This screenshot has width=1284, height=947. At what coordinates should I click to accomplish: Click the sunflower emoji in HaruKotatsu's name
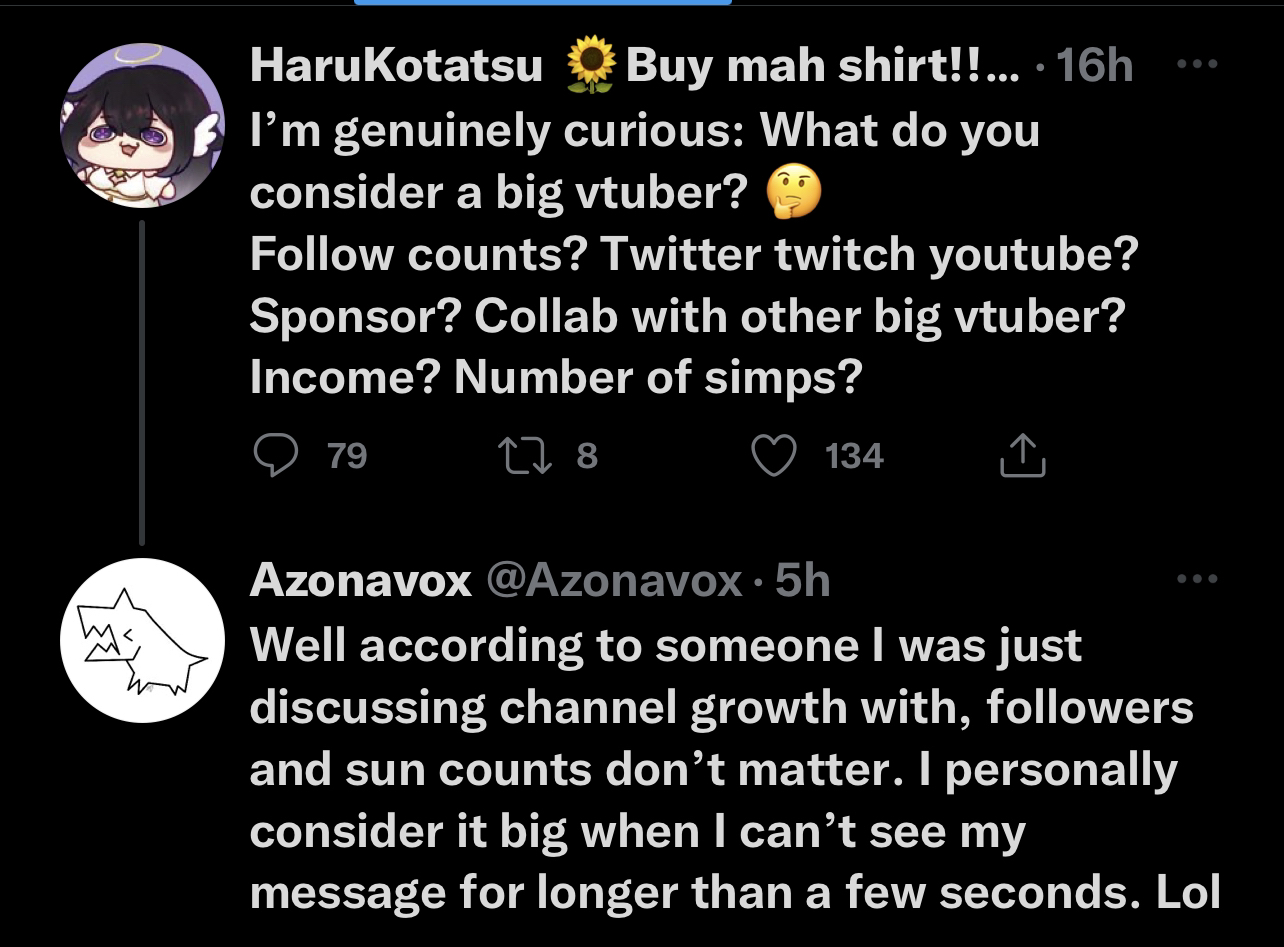coord(591,68)
